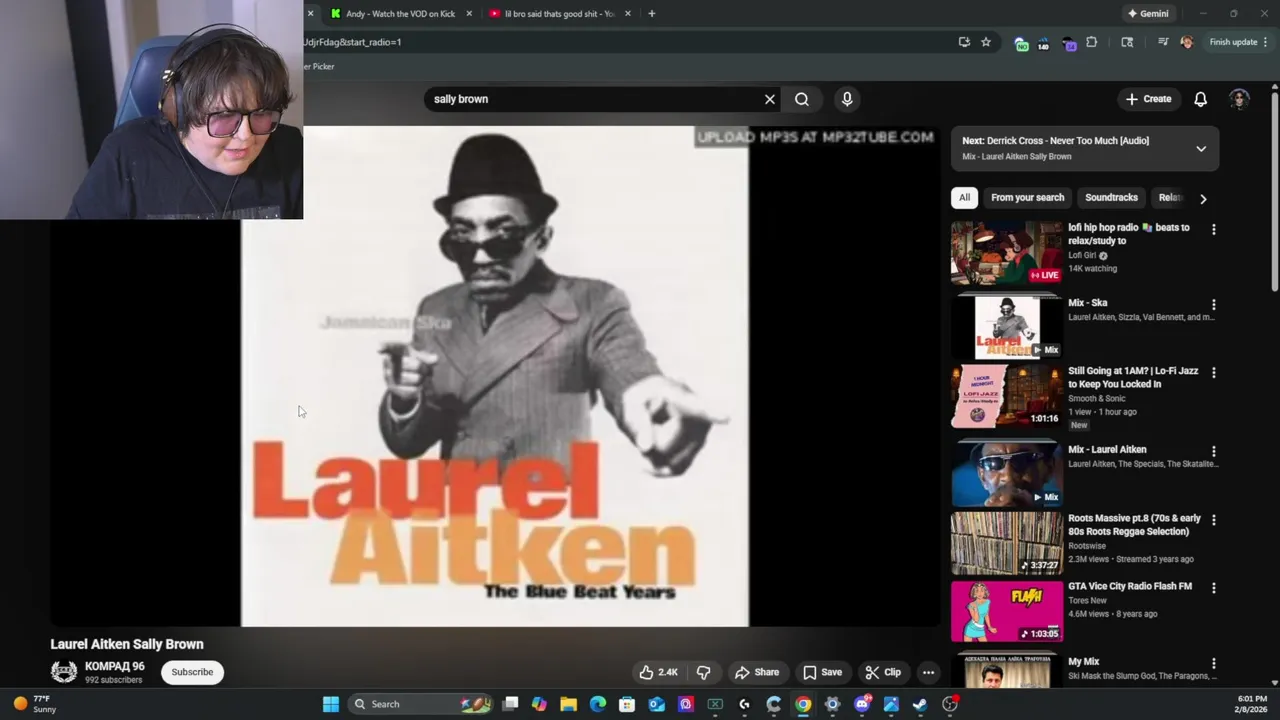Close the lil bro said YouTube tab
This screenshot has height=720, width=1280.
[x=628, y=14]
